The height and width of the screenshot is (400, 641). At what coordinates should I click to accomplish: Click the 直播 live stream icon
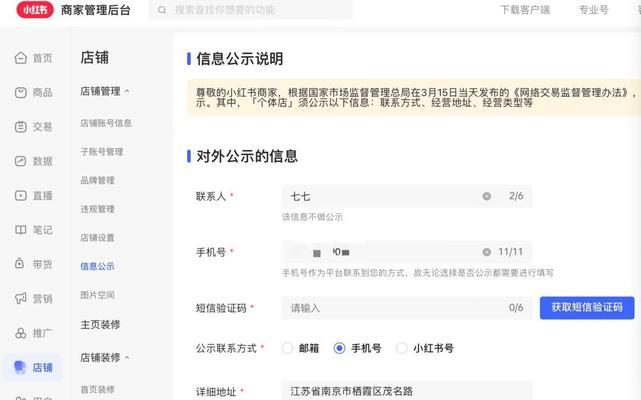(20, 196)
